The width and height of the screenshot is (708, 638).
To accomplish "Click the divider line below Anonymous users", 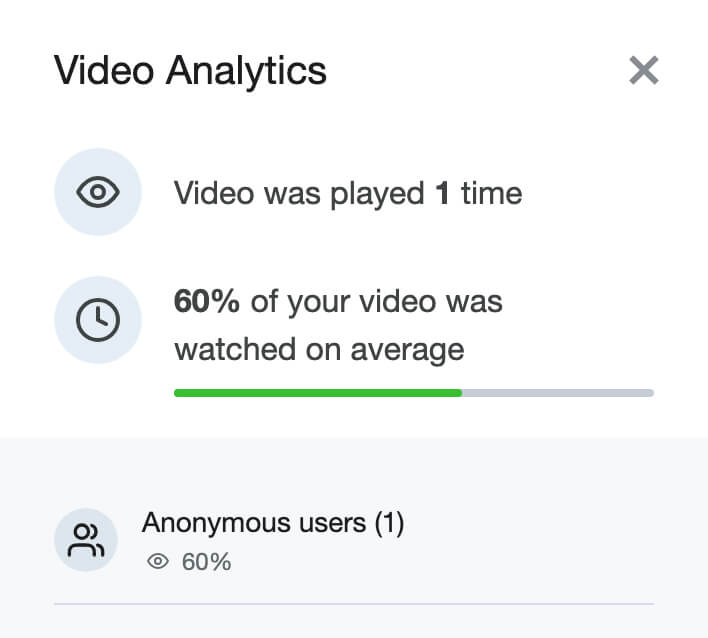I will pyautogui.click(x=354, y=603).
